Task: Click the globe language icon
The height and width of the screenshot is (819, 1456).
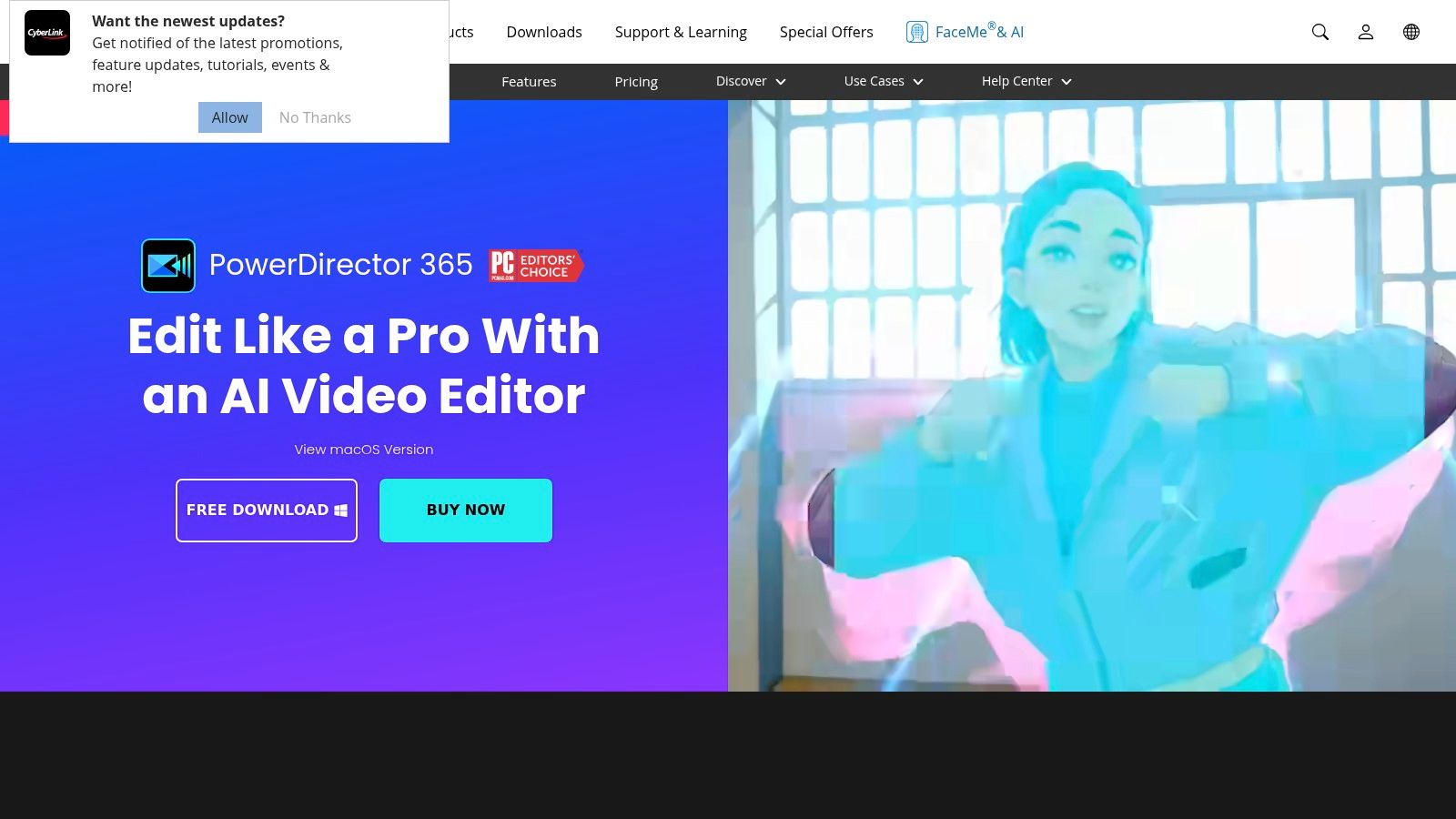Action: (1410, 32)
